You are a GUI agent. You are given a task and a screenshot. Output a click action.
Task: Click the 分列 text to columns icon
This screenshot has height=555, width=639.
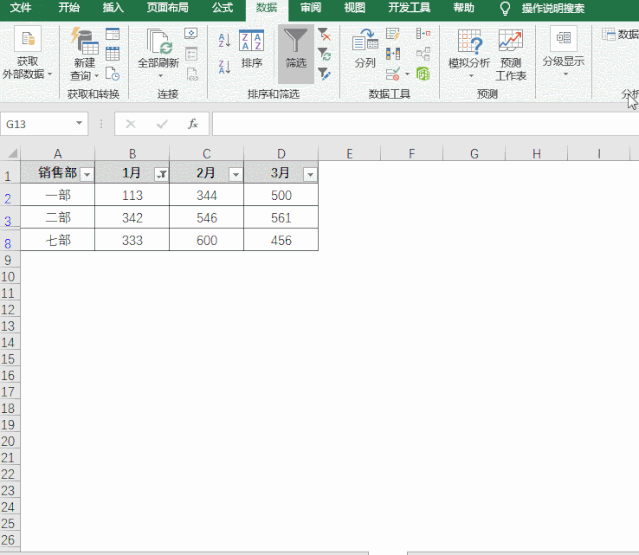point(365,41)
